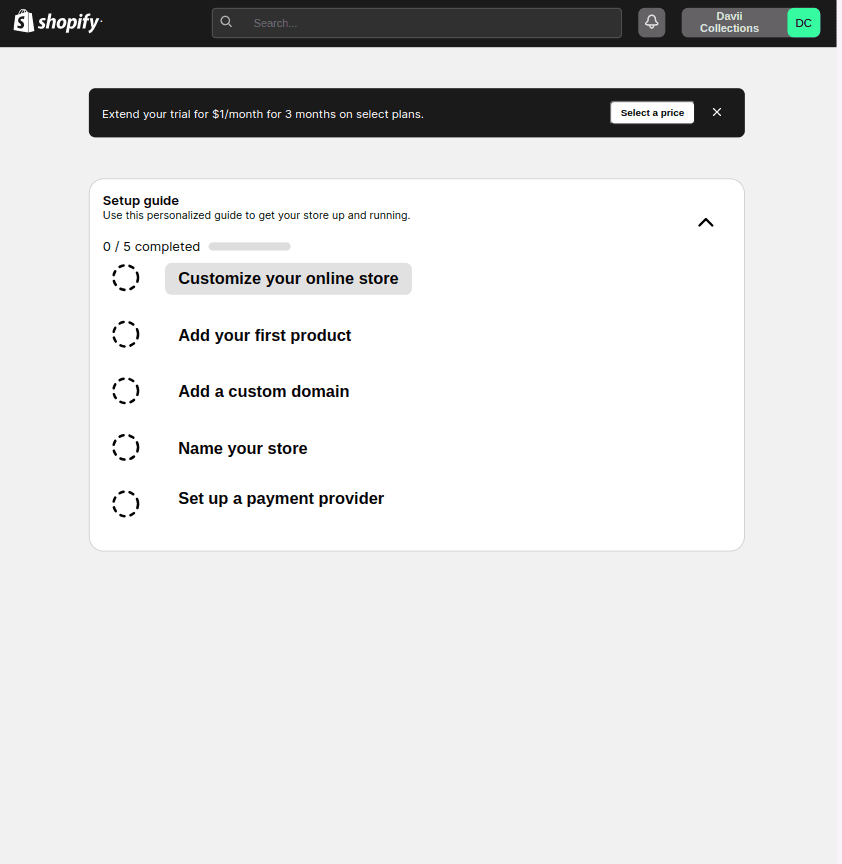Image resolution: width=842 pixels, height=864 pixels.
Task: Open Customize your online store step
Action: click(x=288, y=279)
